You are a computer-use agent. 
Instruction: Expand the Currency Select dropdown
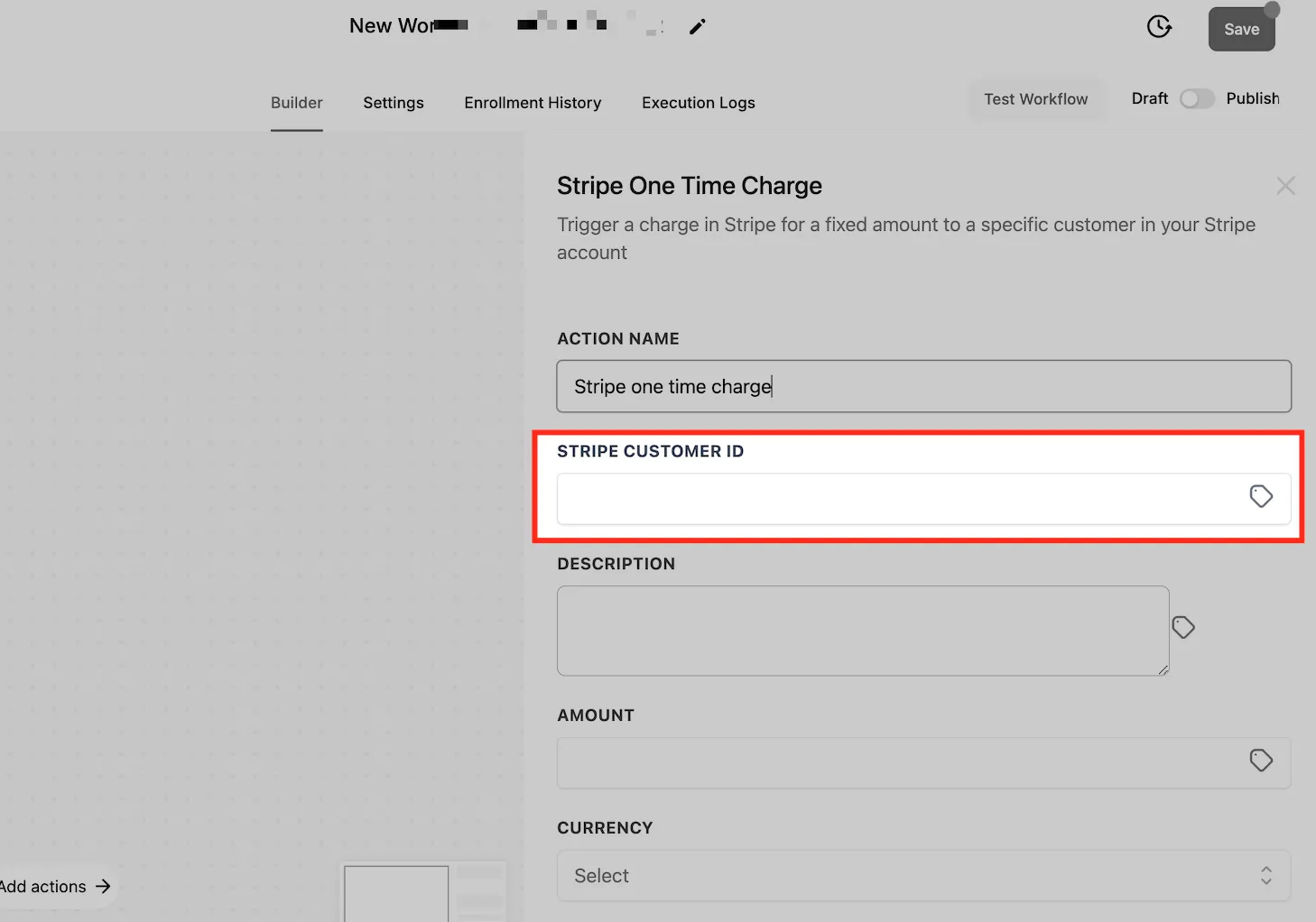click(923, 875)
